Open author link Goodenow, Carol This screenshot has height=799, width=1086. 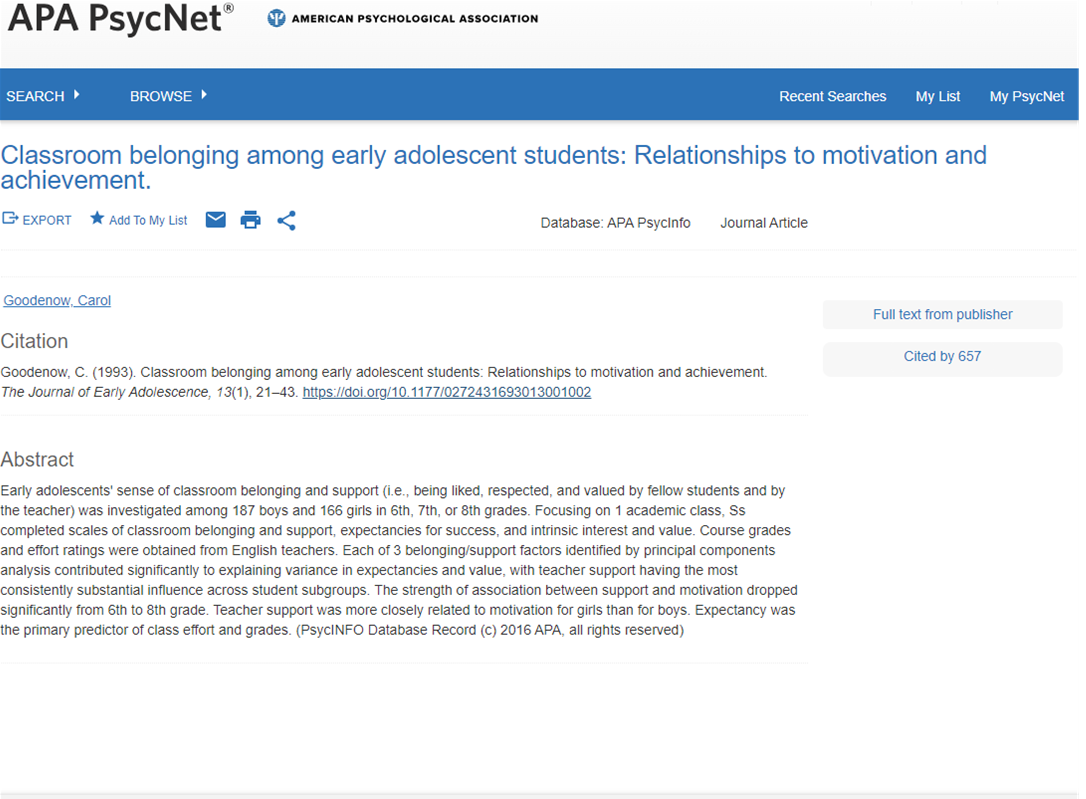pos(57,300)
